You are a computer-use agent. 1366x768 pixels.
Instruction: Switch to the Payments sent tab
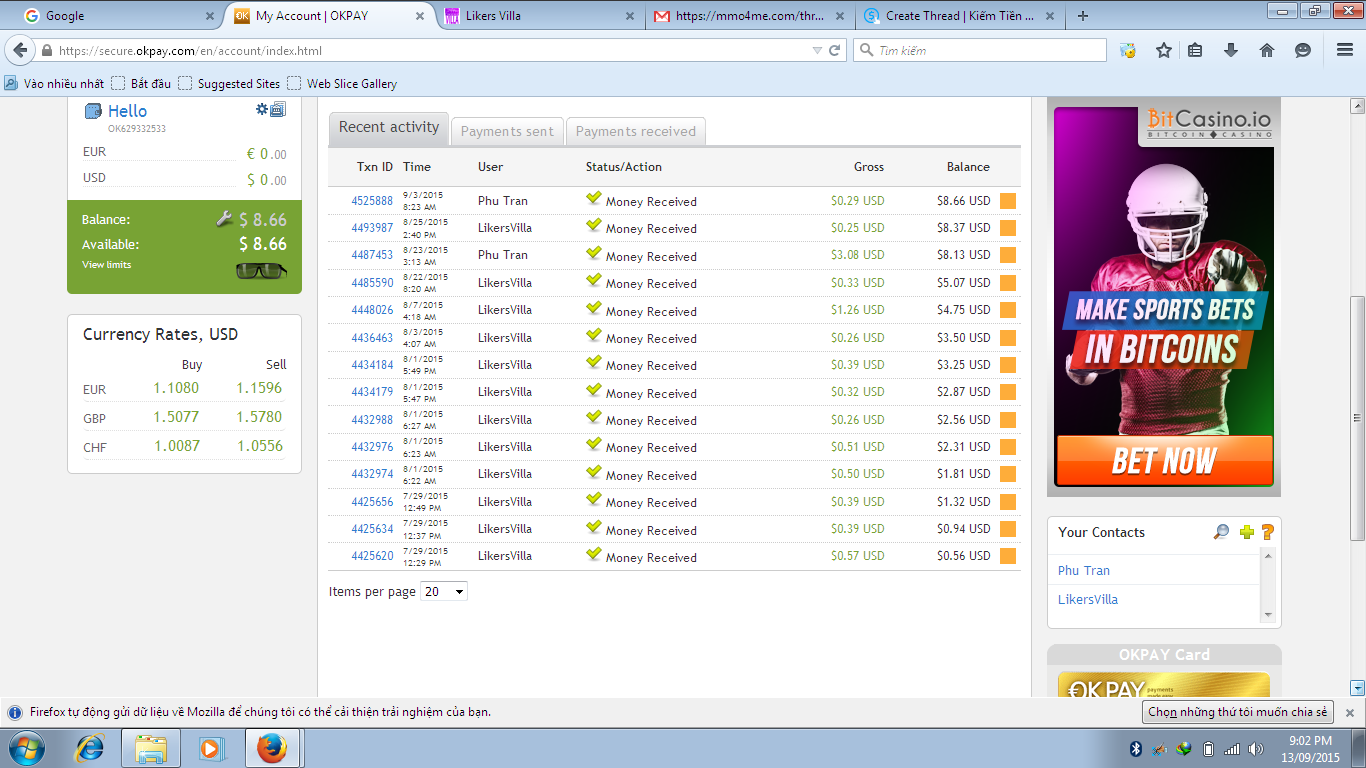point(507,131)
